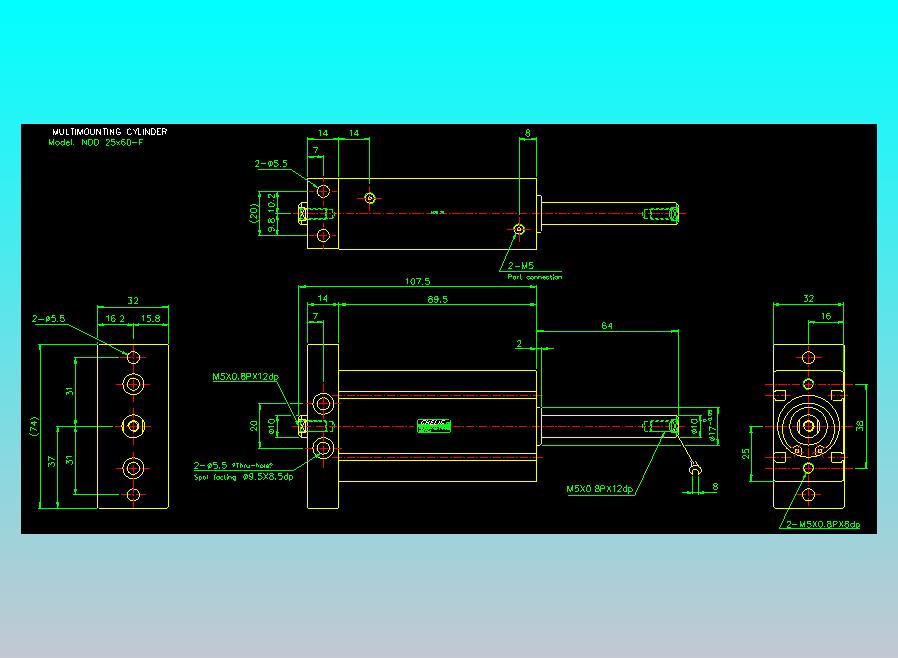Click the MULTIMOUNTING CYLINDER title text
Image resolution: width=898 pixels, height=658 pixels.
(109, 132)
